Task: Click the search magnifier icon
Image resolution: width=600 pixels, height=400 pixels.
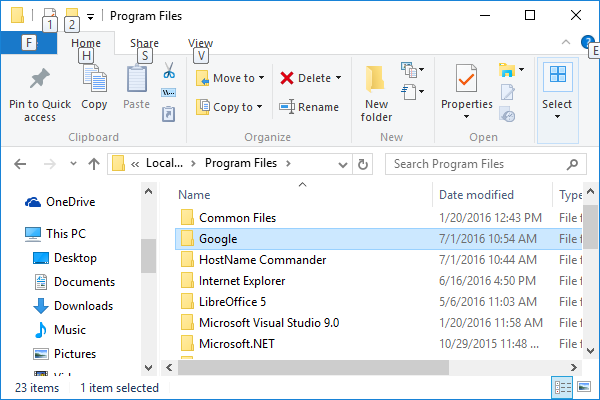Action: (x=572, y=164)
